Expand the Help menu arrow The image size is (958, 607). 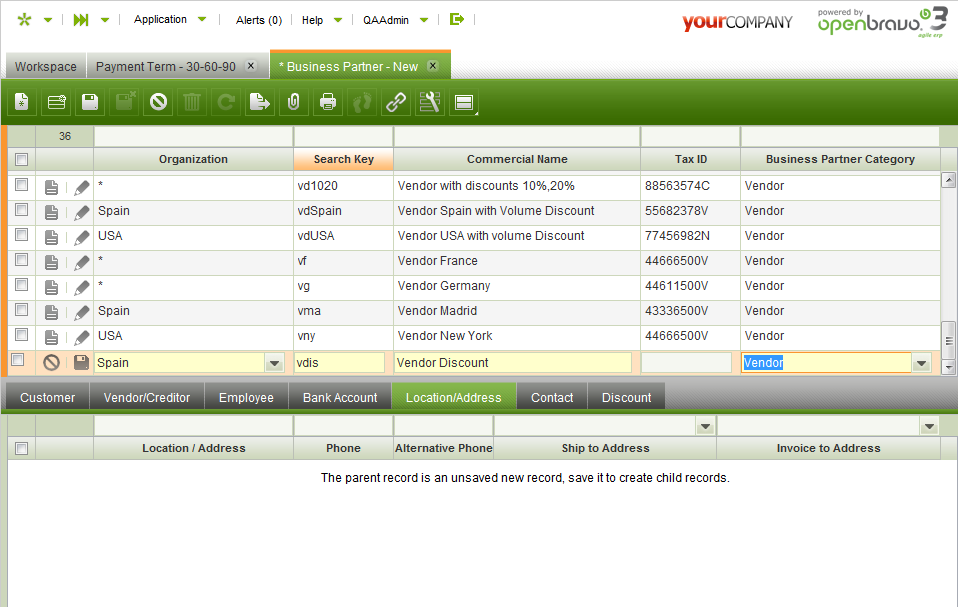[x=338, y=20]
